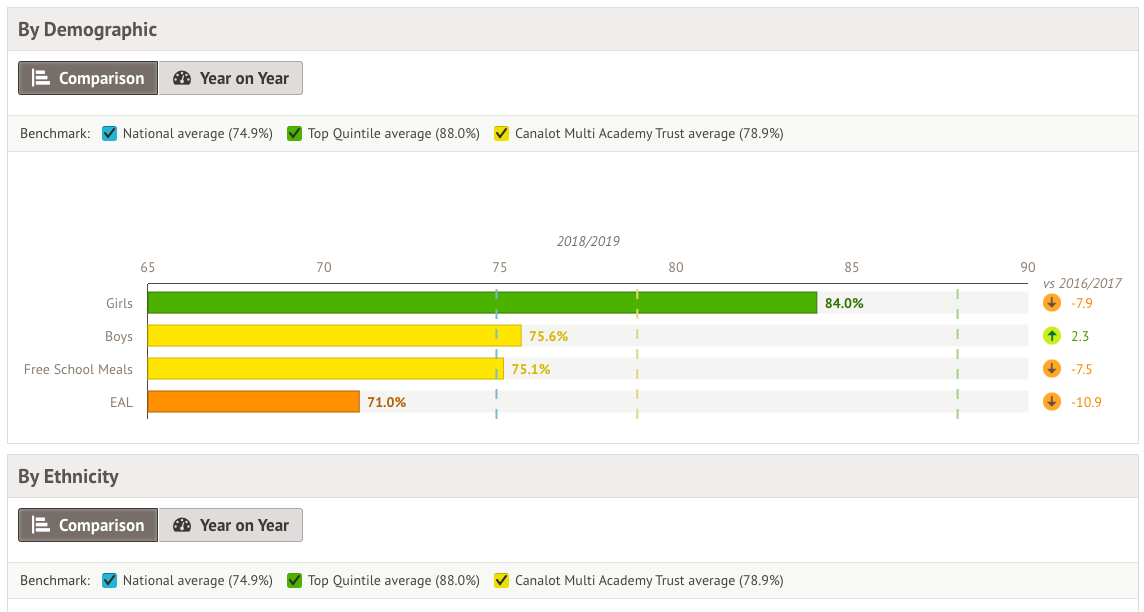Click the bar chart icon in Demographic Comparison tab
The height and width of the screenshot is (612, 1144).
tap(41, 78)
